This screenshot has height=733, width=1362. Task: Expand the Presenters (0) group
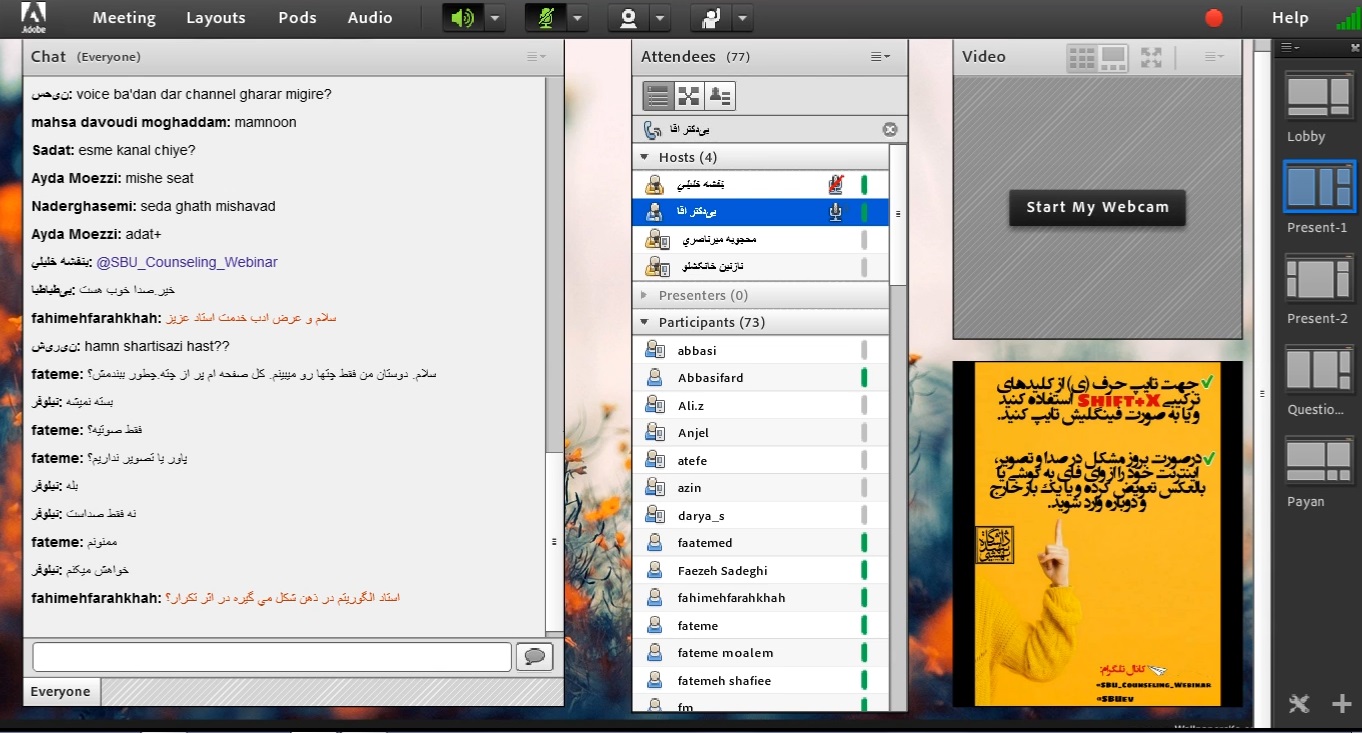click(x=644, y=295)
